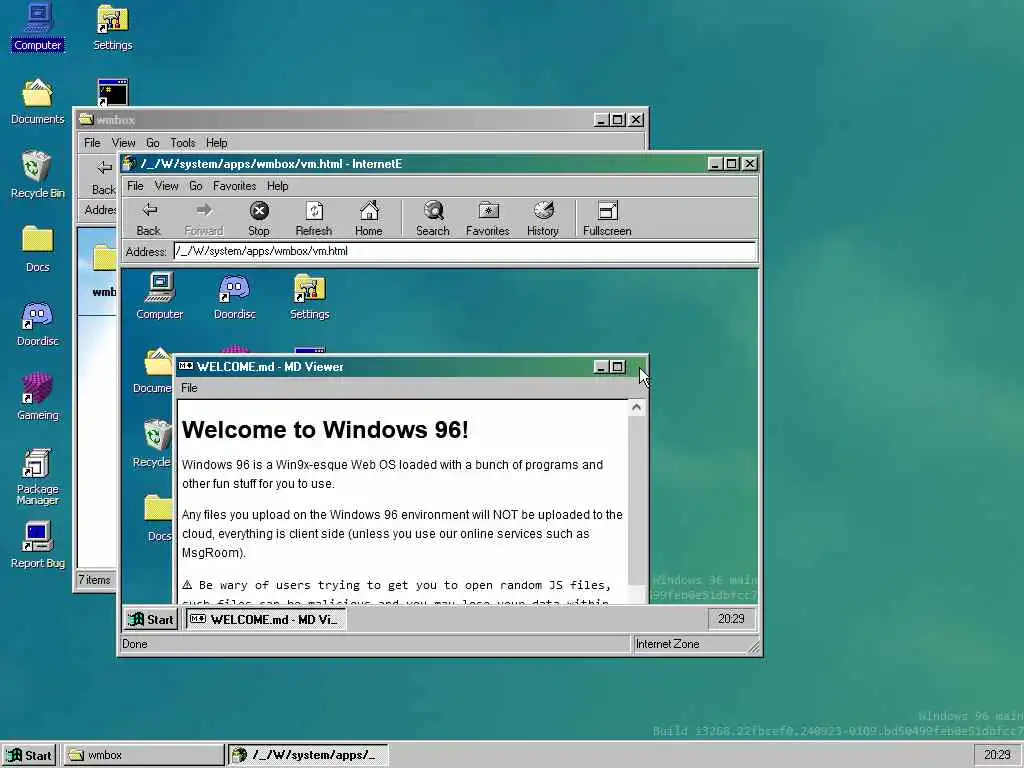Open the Go menu in InternetE
The width and height of the screenshot is (1024, 768).
click(195, 186)
